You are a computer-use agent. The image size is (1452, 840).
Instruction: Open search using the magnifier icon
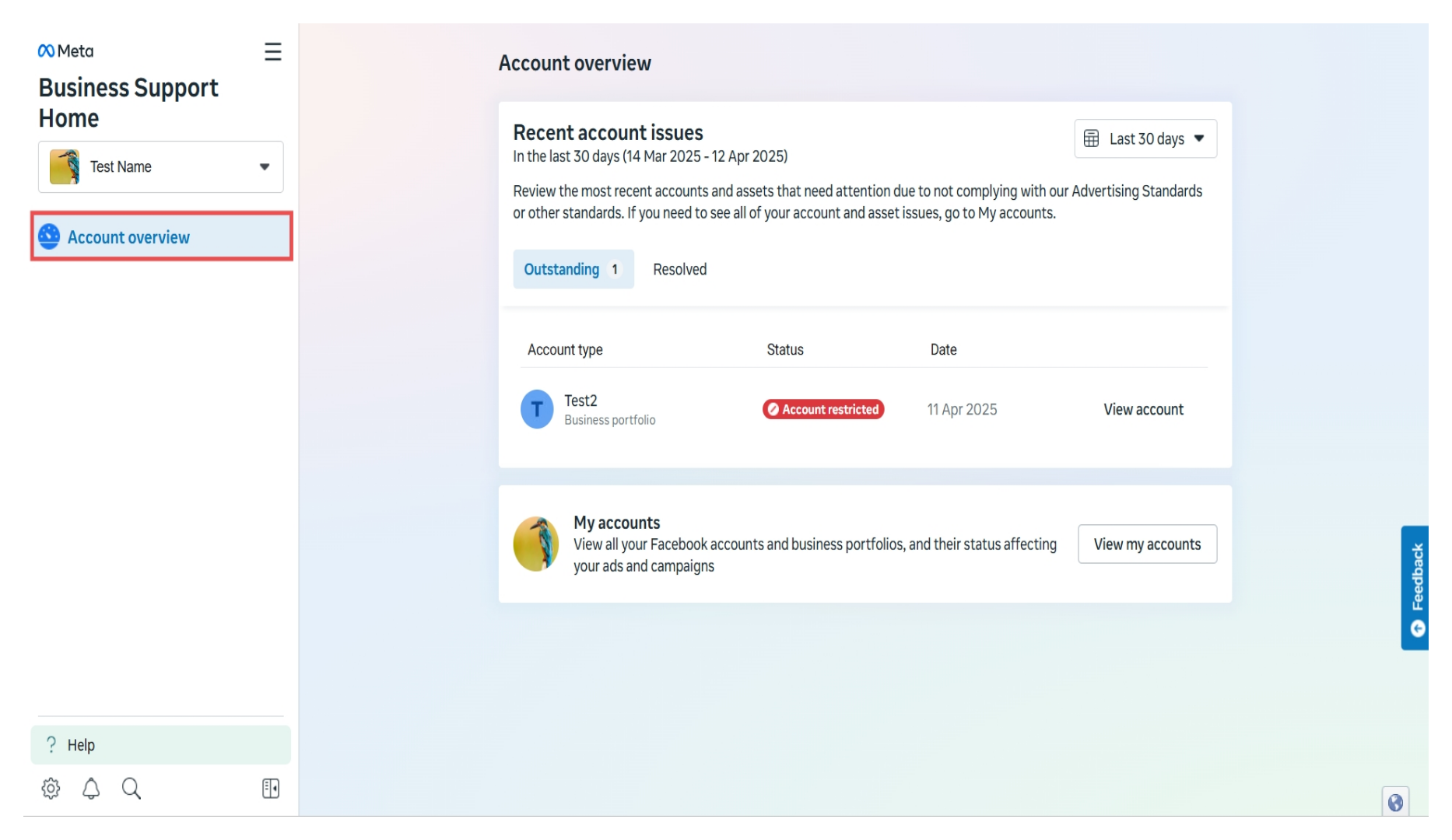click(x=131, y=789)
